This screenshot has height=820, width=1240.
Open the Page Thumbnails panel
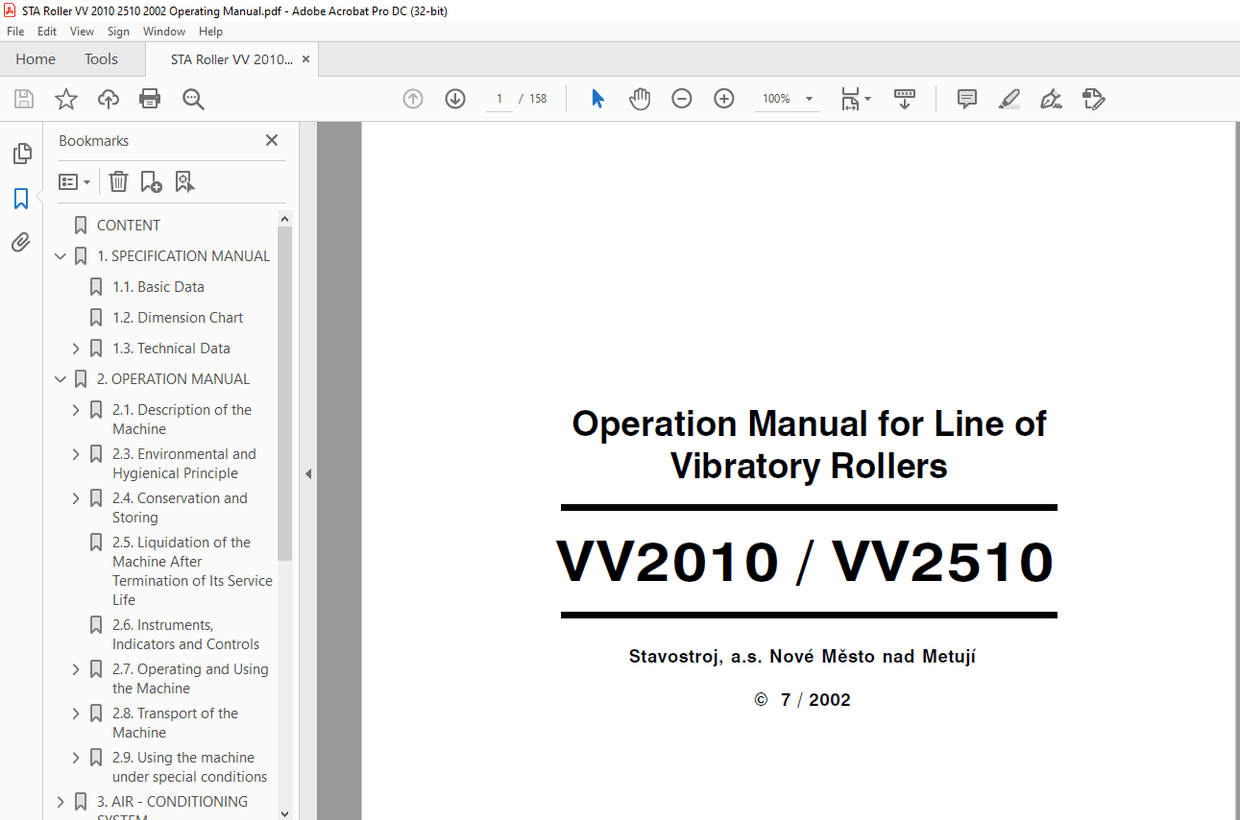[21, 153]
